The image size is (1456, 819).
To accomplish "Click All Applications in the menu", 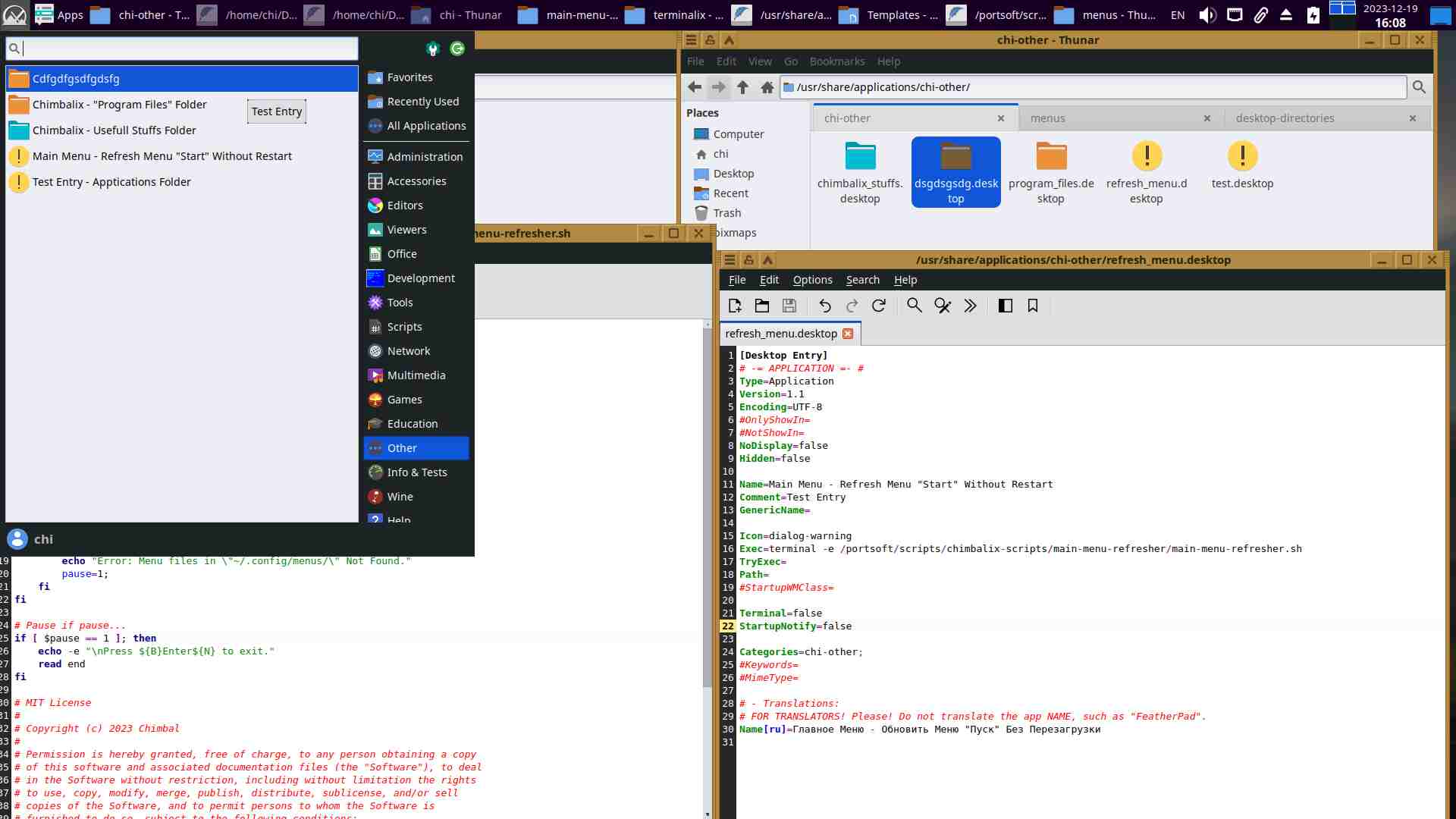I will pos(425,126).
